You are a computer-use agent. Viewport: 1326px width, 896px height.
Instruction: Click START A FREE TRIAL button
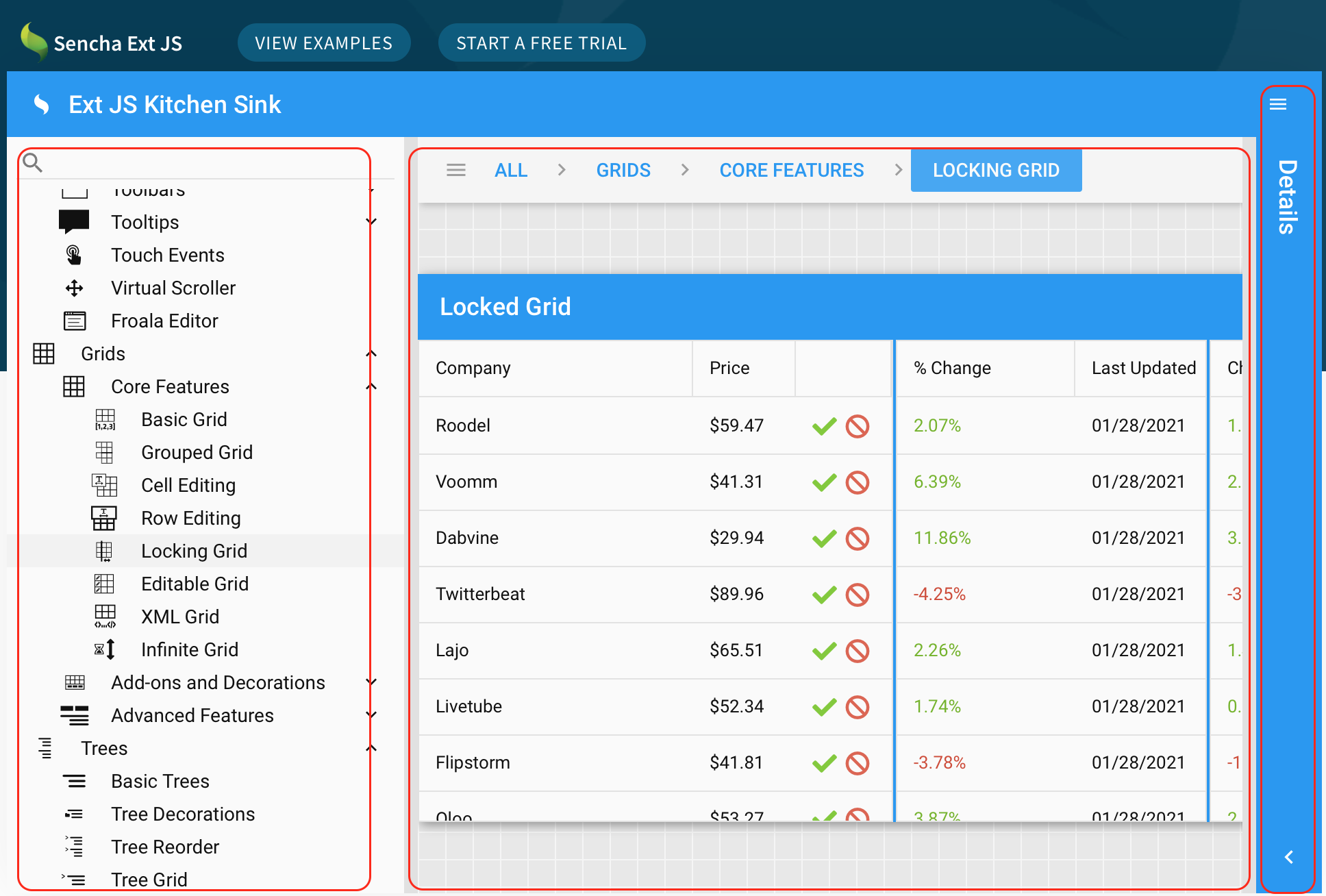pos(541,43)
